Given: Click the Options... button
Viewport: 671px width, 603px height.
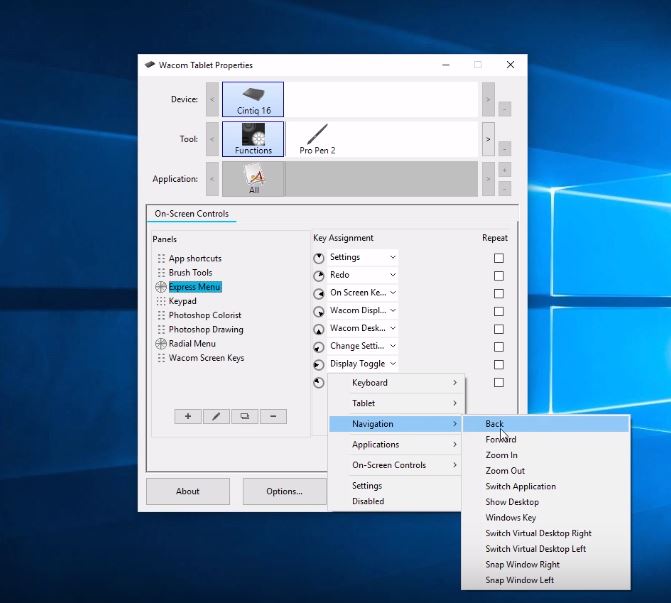Looking at the screenshot, I should pyautogui.click(x=285, y=491).
